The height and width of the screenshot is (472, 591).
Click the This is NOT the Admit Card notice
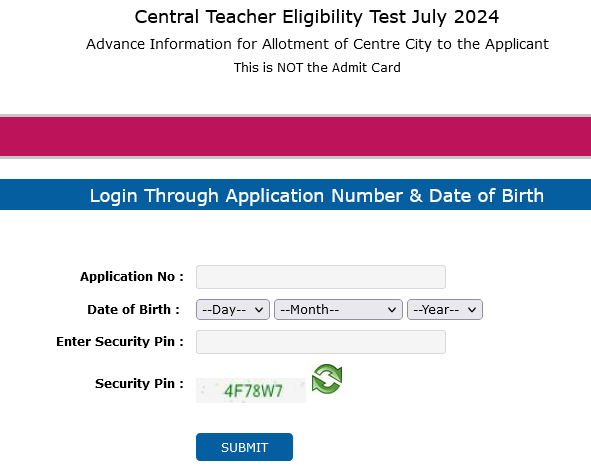coord(317,68)
